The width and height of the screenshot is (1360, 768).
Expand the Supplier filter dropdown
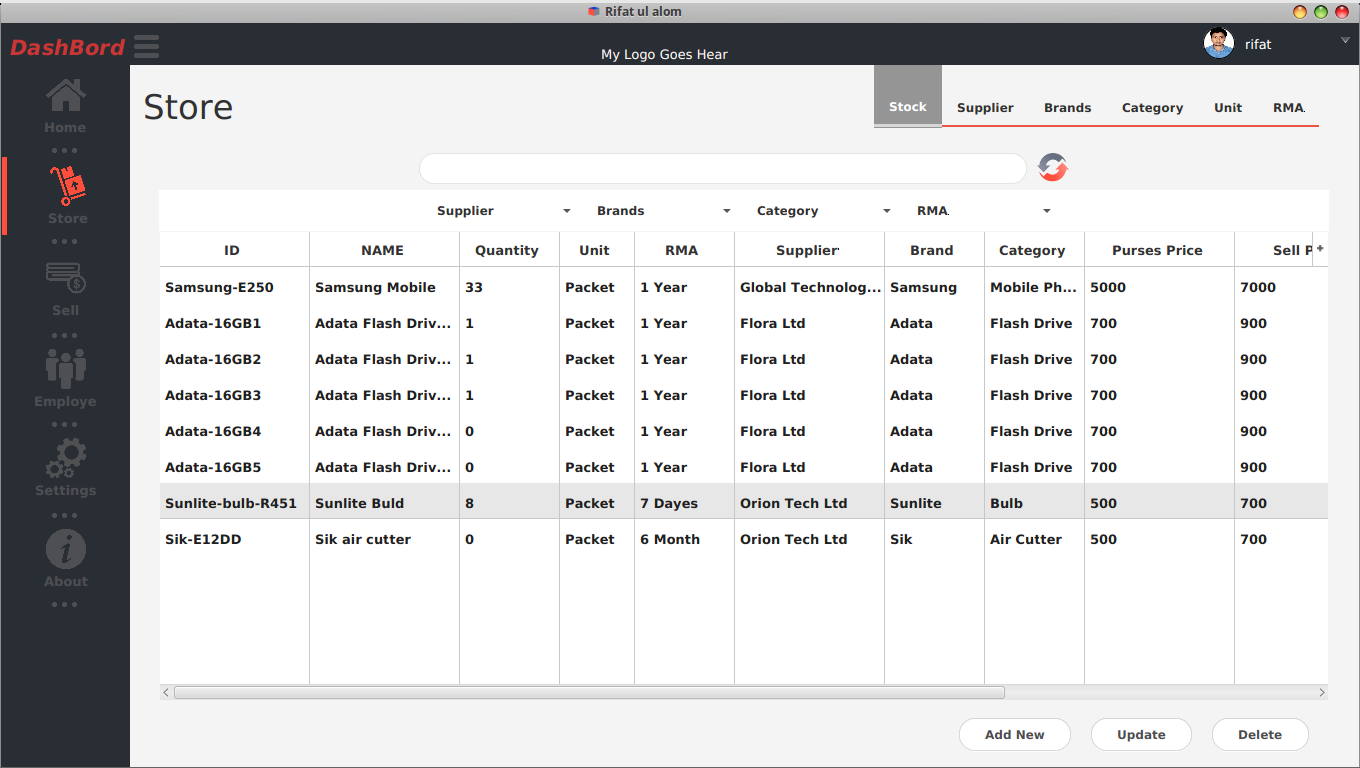(503, 211)
